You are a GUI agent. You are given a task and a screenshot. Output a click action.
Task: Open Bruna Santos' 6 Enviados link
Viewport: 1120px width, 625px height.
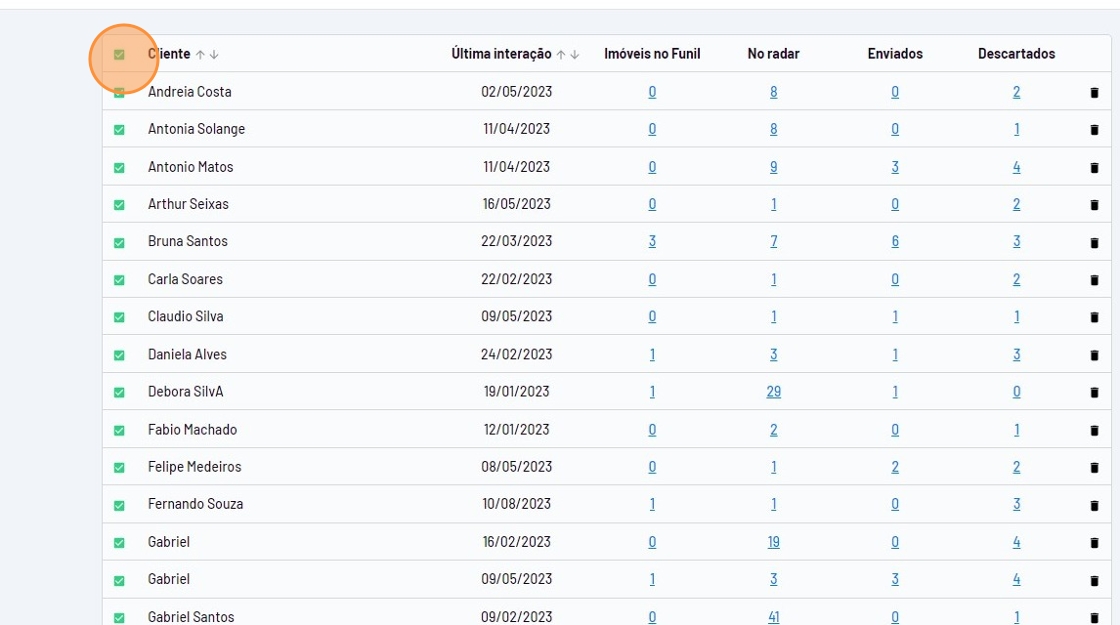894,242
